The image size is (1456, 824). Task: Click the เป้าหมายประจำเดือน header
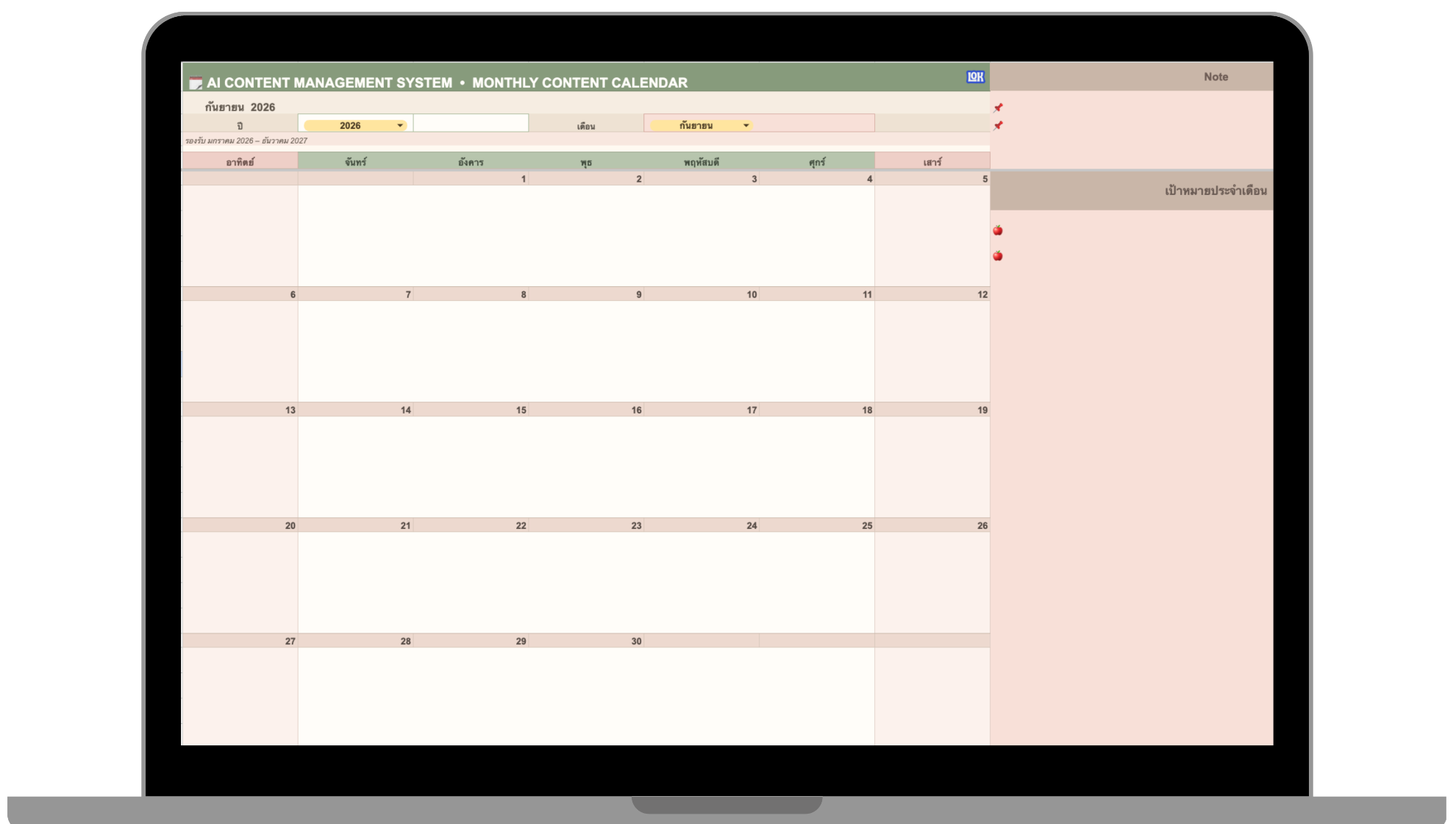1132,191
